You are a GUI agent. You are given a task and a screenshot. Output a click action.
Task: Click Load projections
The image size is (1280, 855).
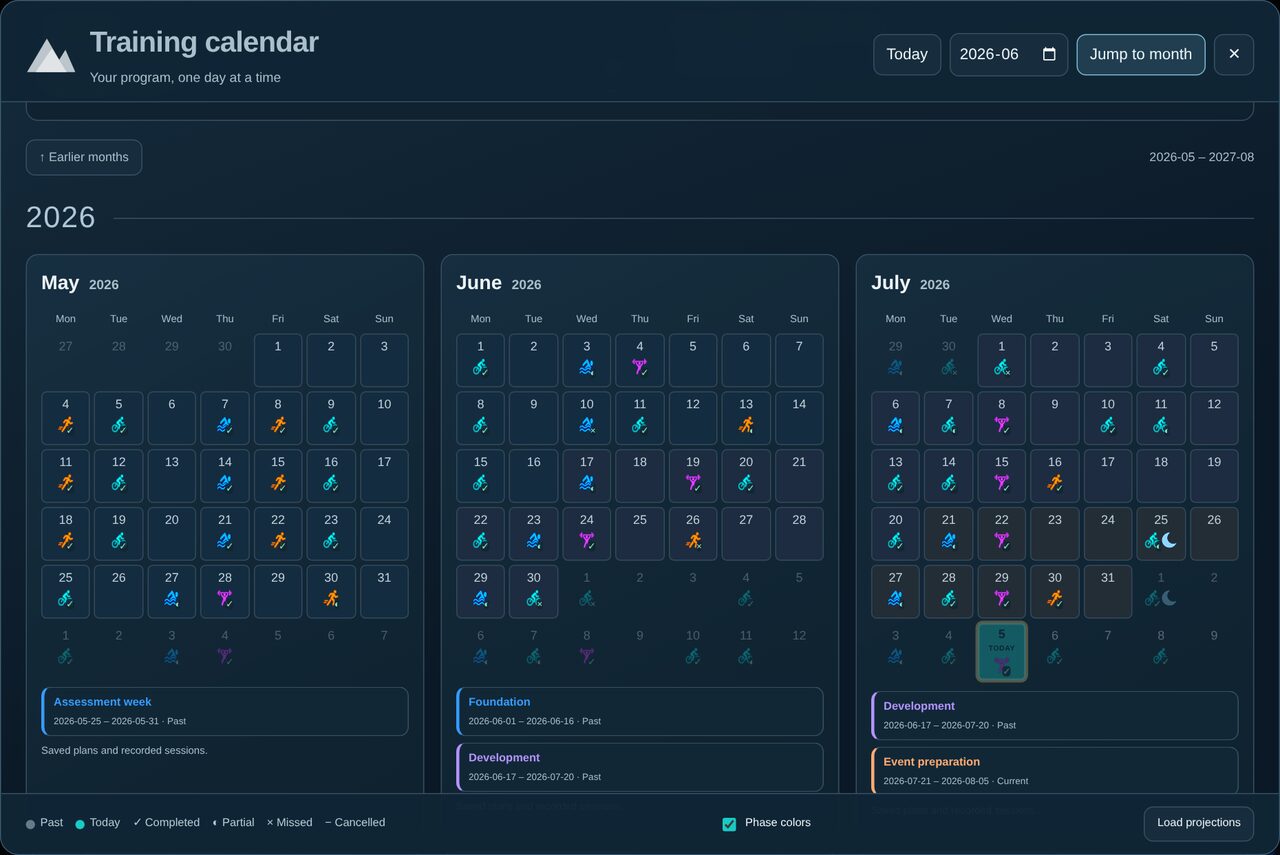pyautogui.click(x=1198, y=823)
